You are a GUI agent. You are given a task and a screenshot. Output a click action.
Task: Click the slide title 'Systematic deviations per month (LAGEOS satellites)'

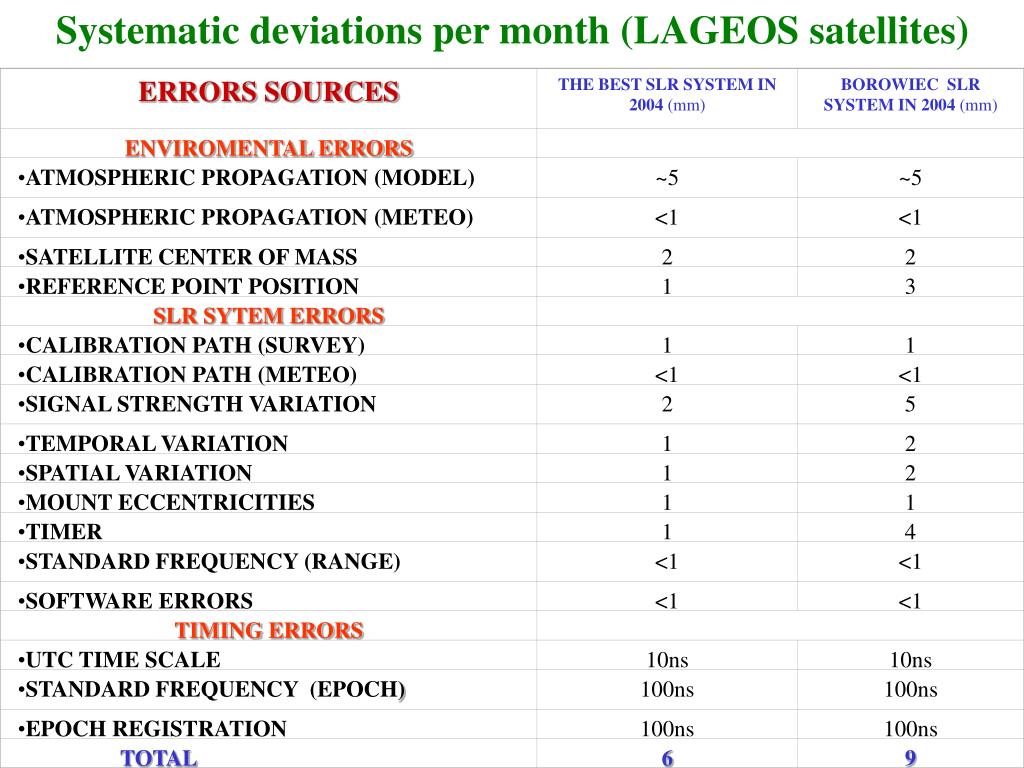pyautogui.click(x=512, y=31)
